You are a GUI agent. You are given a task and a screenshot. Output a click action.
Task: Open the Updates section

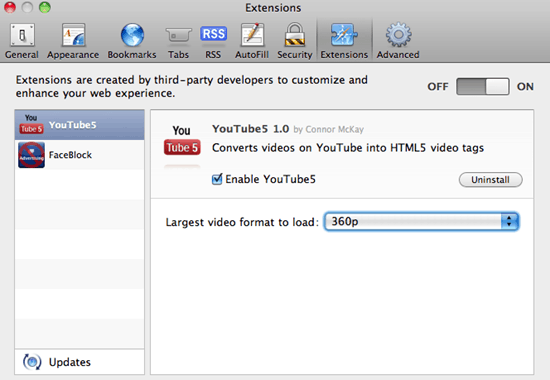pyautogui.click(x=80, y=362)
